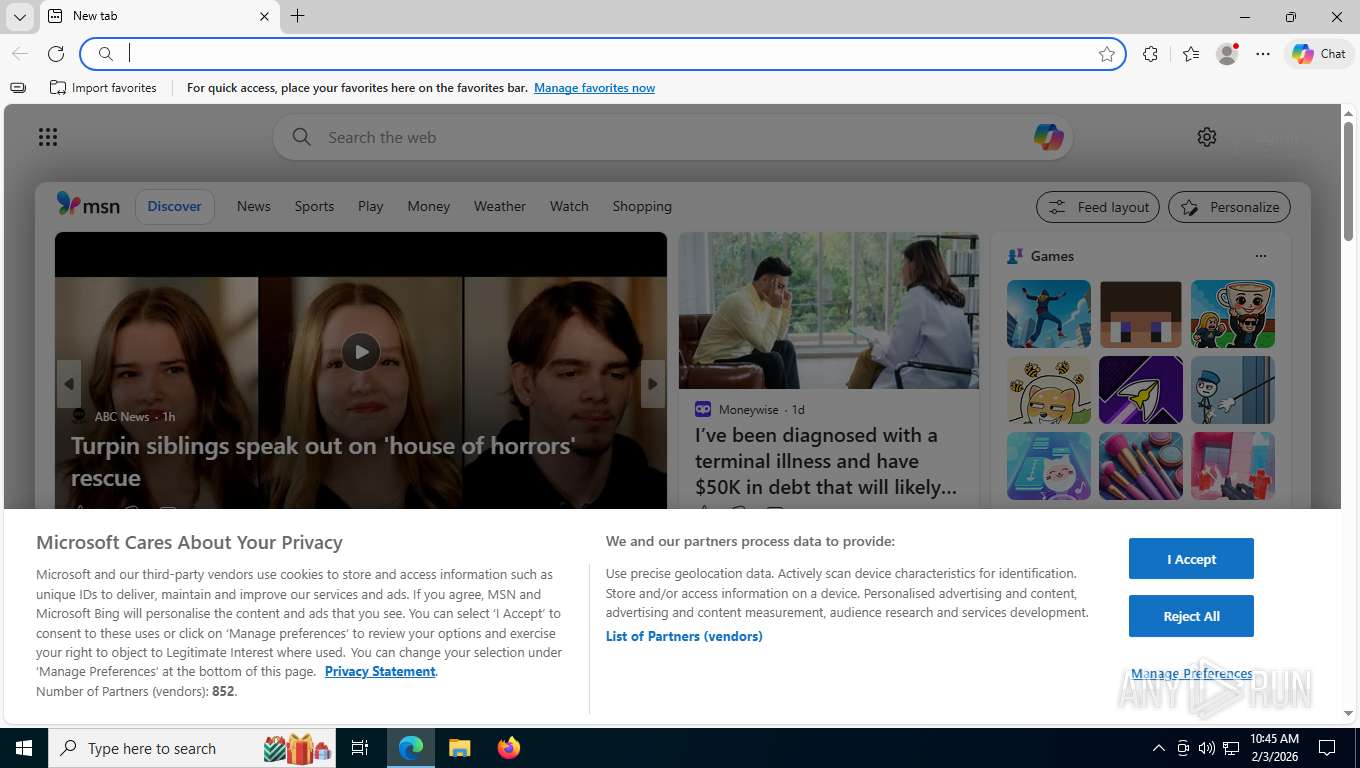Open the blocky face game thumbnail
The width and height of the screenshot is (1360, 768).
[x=1141, y=314]
